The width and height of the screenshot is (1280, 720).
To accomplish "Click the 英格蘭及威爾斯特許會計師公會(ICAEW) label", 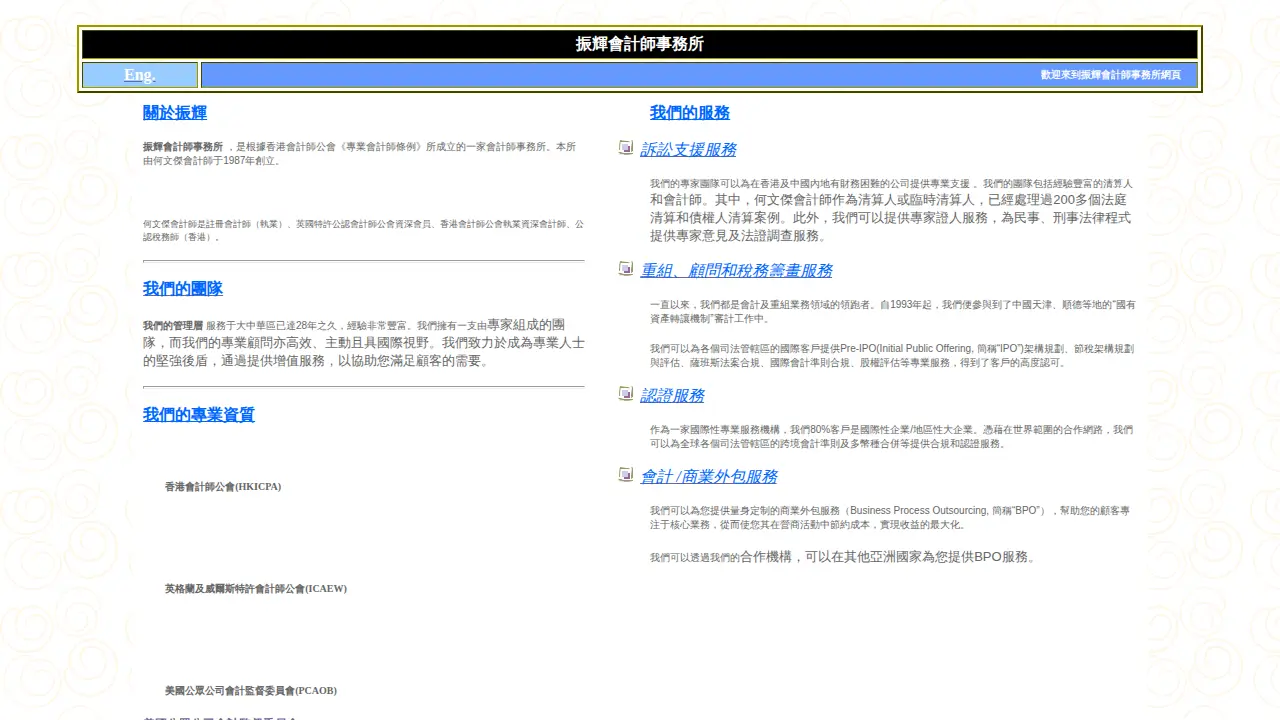I will point(256,589).
